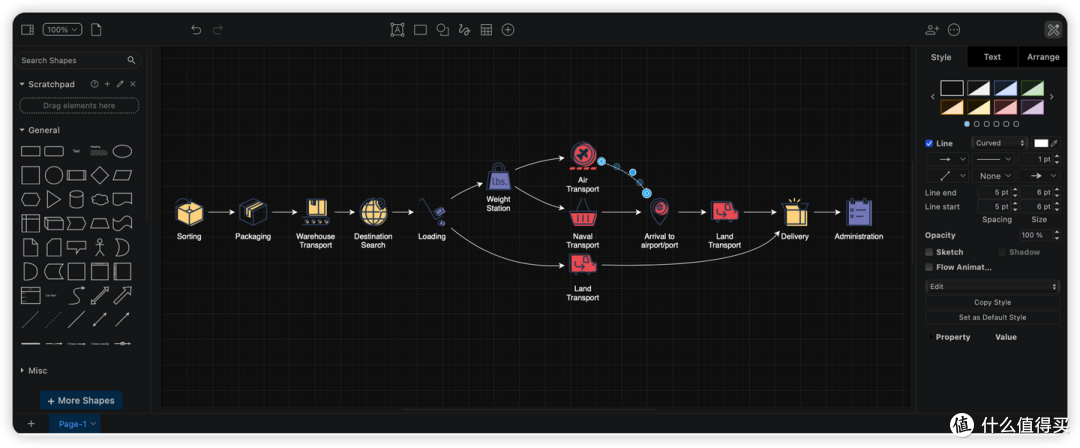Open the 100% zoom dropdown
The height and width of the screenshot is (448, 1080).
coord(63,30)
